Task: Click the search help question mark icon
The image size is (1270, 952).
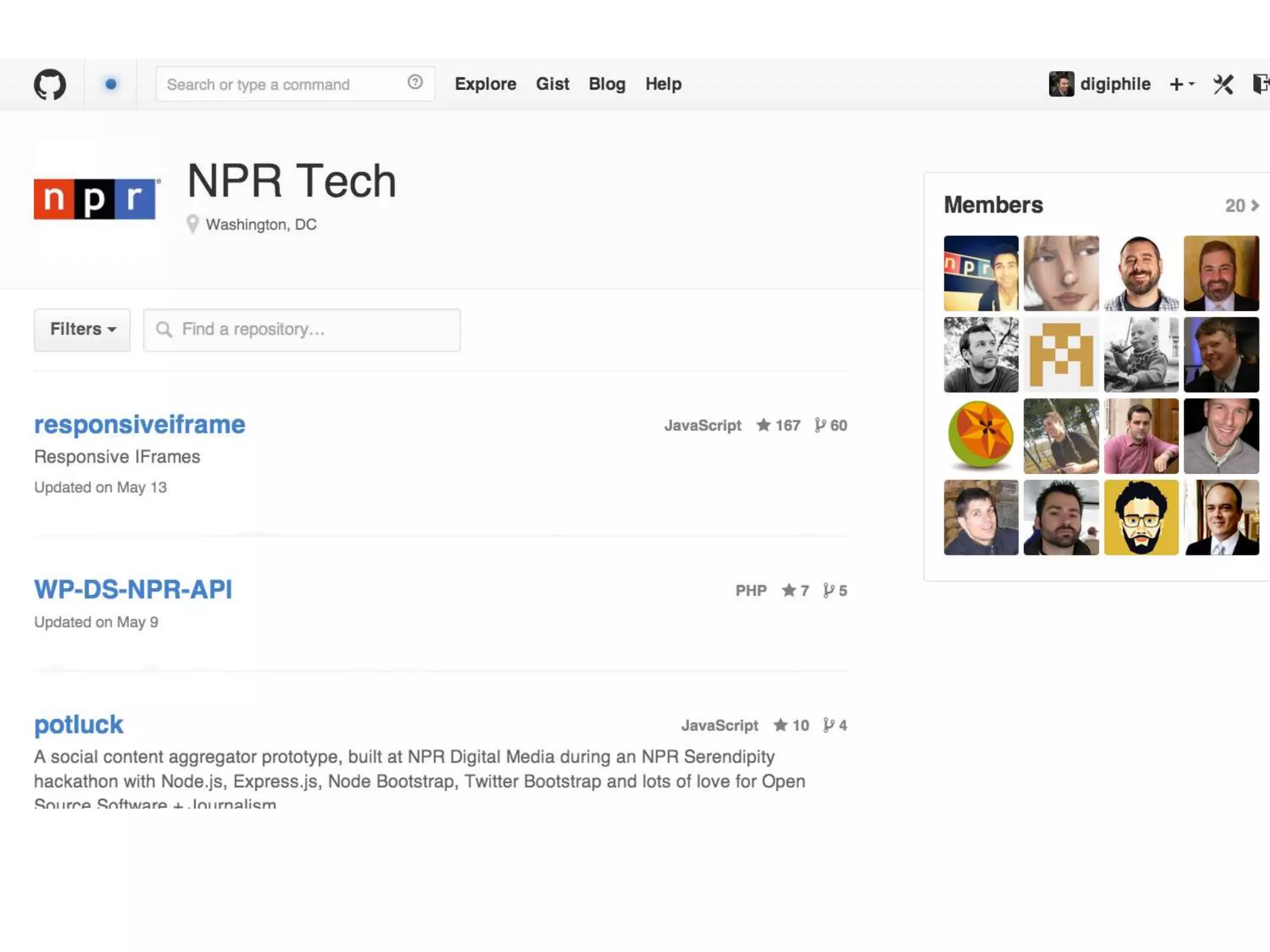Action: [415, 82]
